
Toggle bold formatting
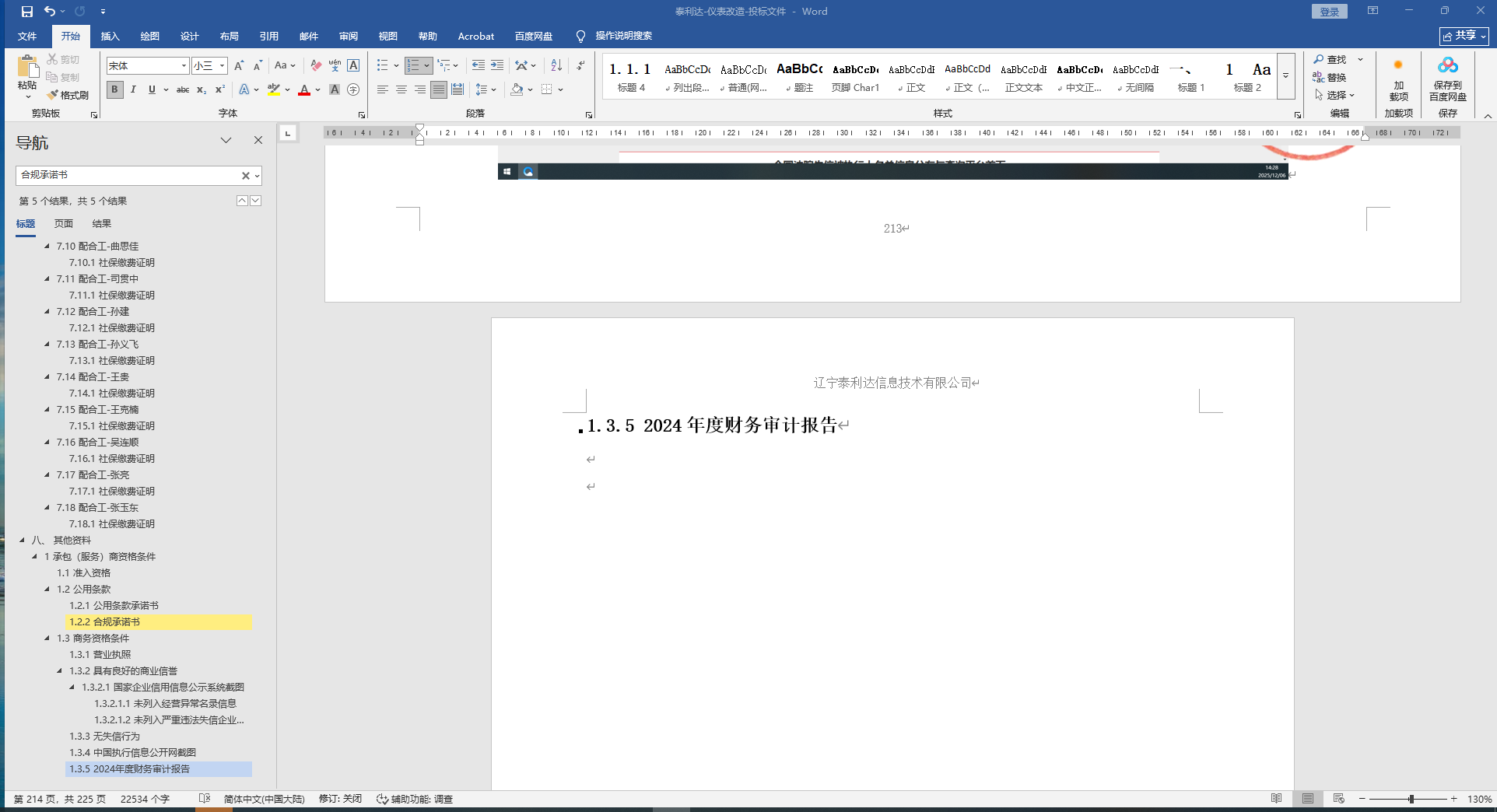(115, 90)
